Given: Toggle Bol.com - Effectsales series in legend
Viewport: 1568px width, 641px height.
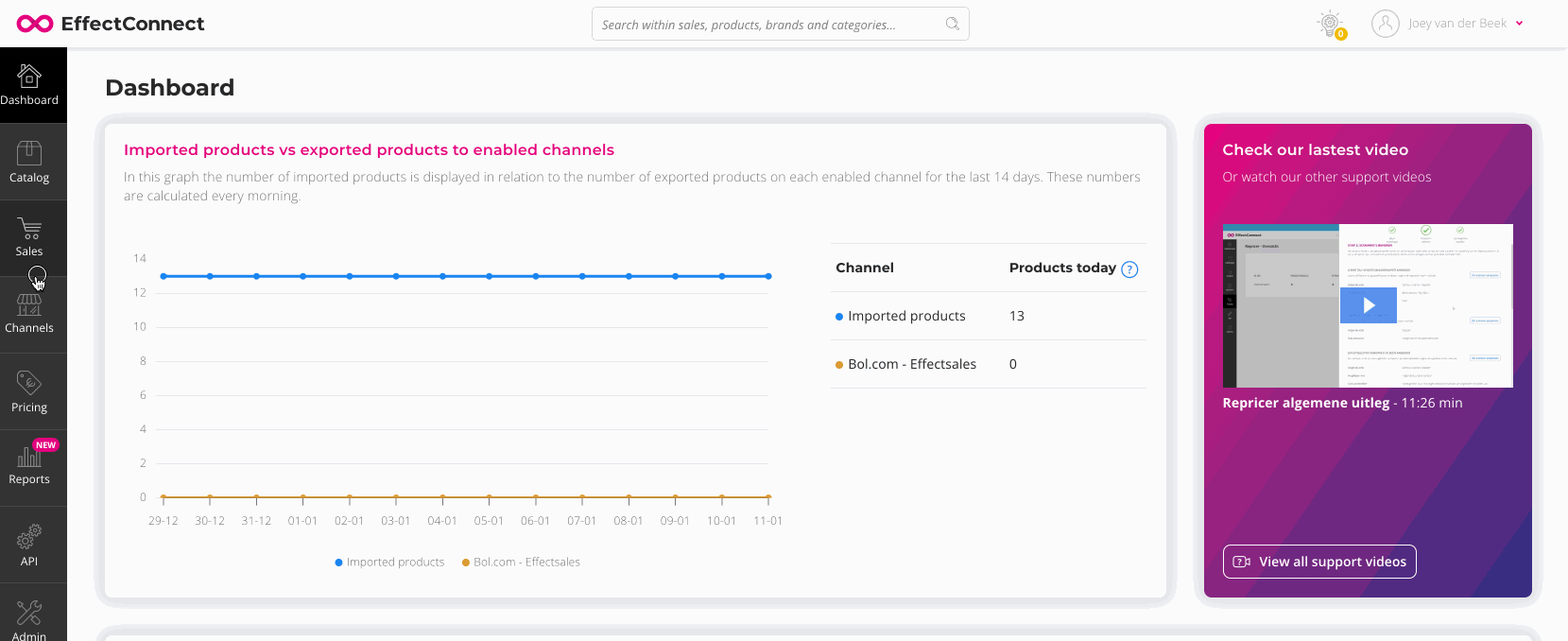Looking at the screenshot, I should pyautogui.click(x=521, y=562).
